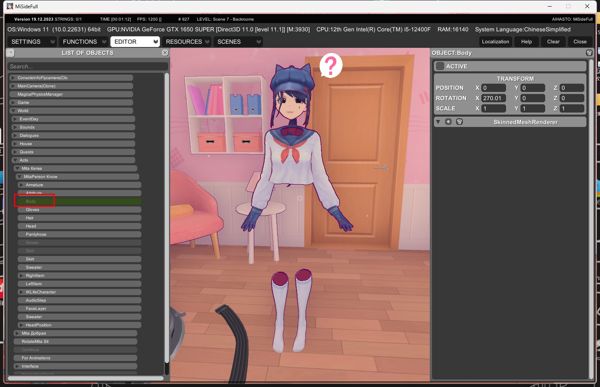The height and width of the screenshot is (387, 600).
Task: Open the RESOURCES dropdown
Action: point(187,41)
